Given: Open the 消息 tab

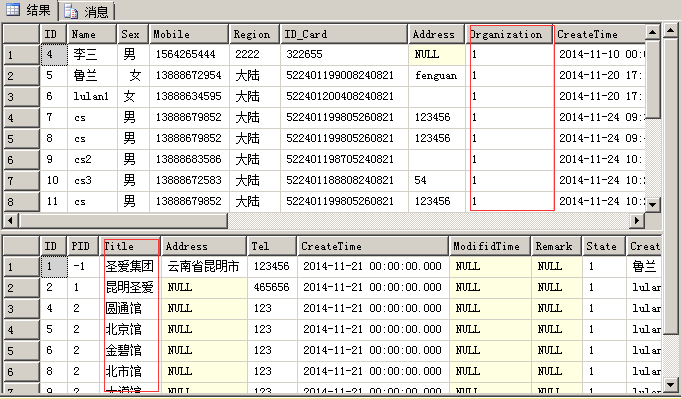Looking at the screenshot, I should [x=87, y=11].
